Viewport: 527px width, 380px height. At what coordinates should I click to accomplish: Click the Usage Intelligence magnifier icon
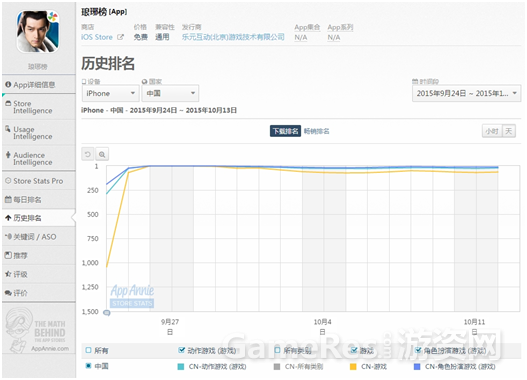[x=8, y=129]
